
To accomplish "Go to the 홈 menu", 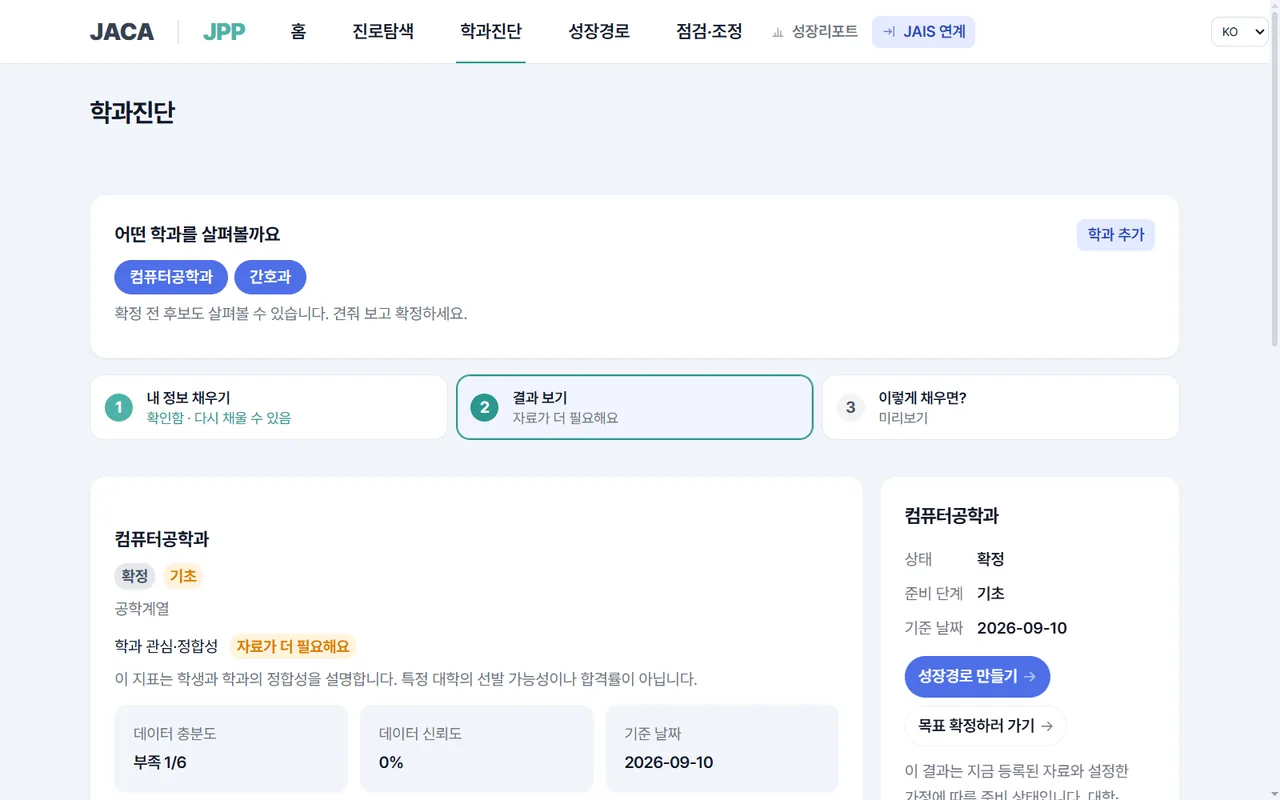I will click(298, 32).
